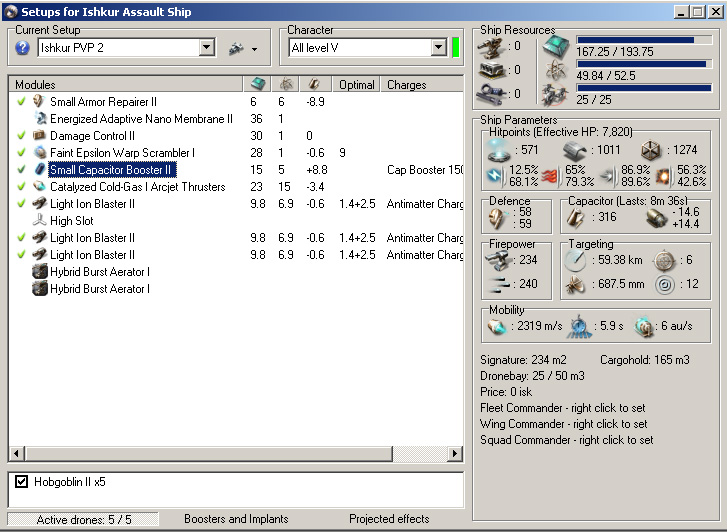Image resolution: width=727 pixels, height=532 pixels.
Task: Click the shield hitpoints icon
Action: coord(499,150)
